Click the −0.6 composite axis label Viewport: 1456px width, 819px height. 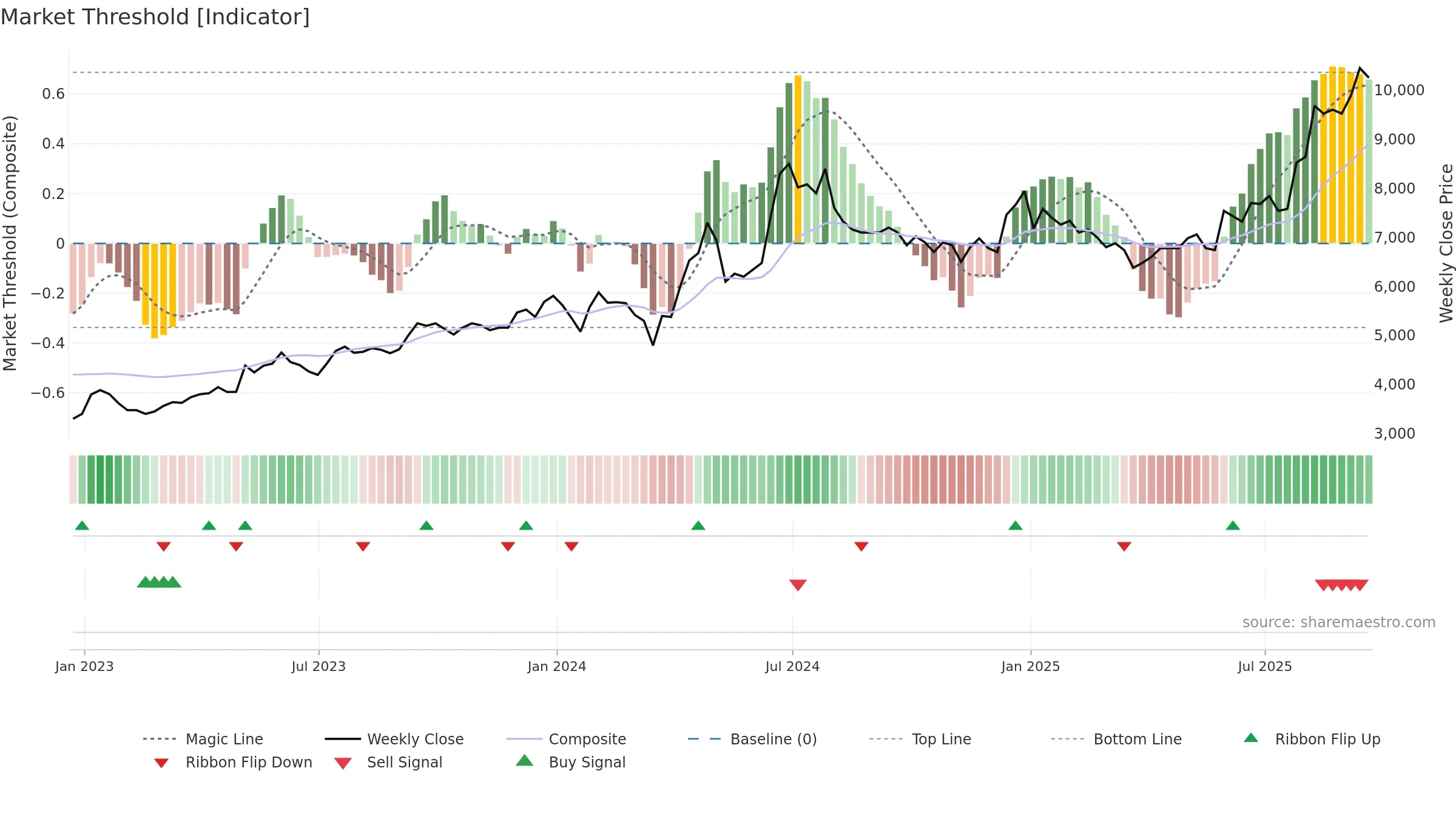tap(48, 393)
